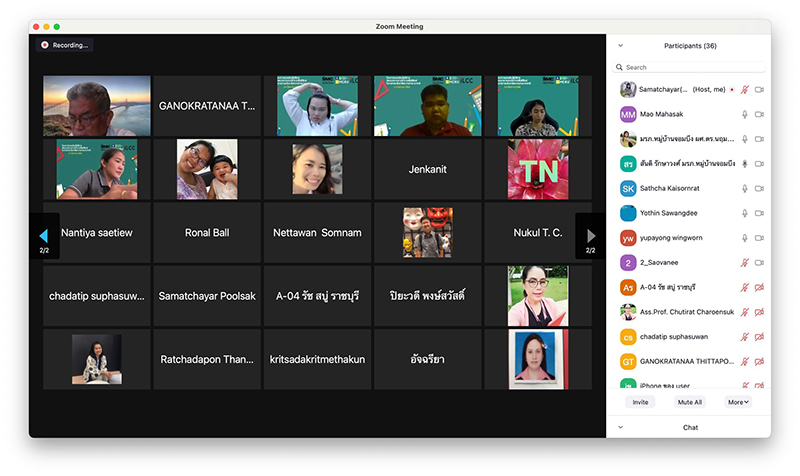Click Yothin Sawangdee's microphone icon
800x476 pixels.
pos(745,213)
